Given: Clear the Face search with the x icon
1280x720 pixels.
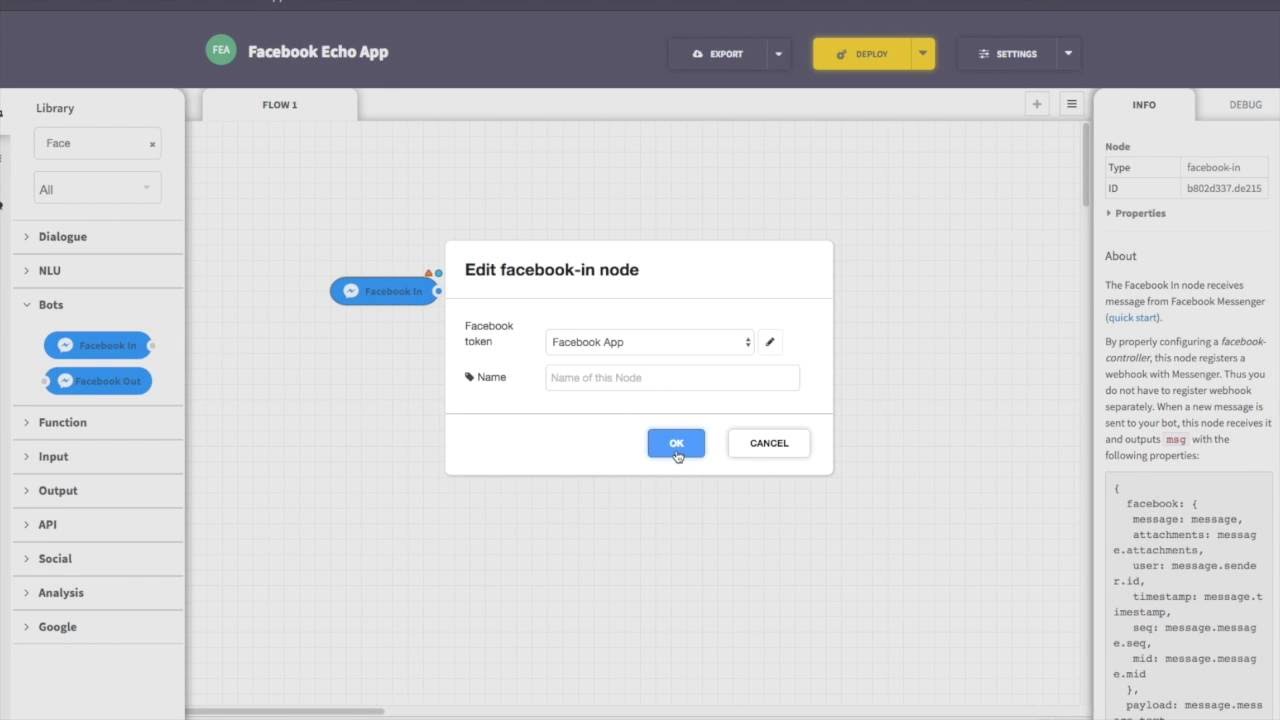Looking at the screenshot, I should click(152, 144).
